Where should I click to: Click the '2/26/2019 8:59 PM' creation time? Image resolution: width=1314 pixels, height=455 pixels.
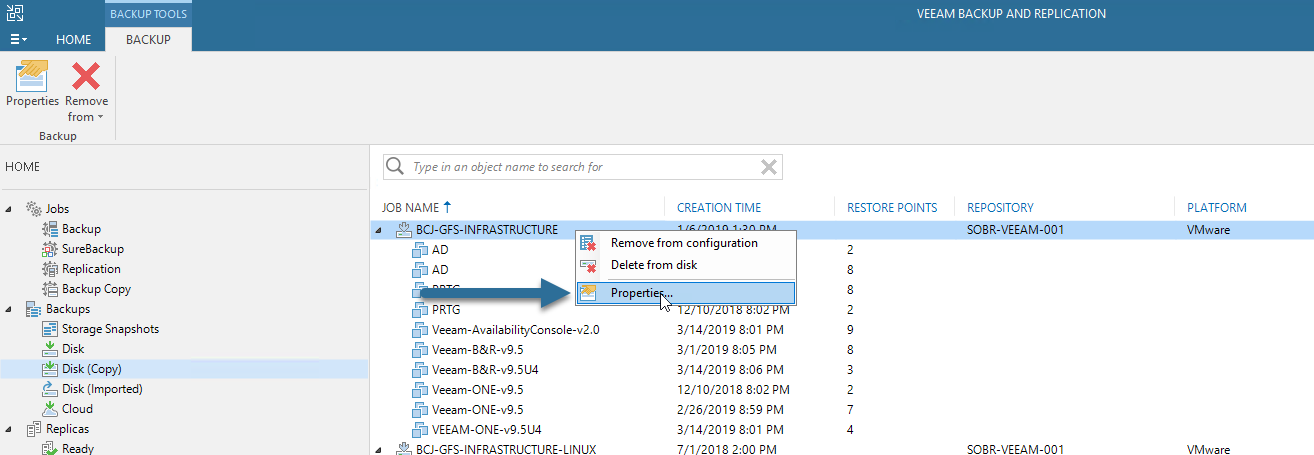click(727, 409)
